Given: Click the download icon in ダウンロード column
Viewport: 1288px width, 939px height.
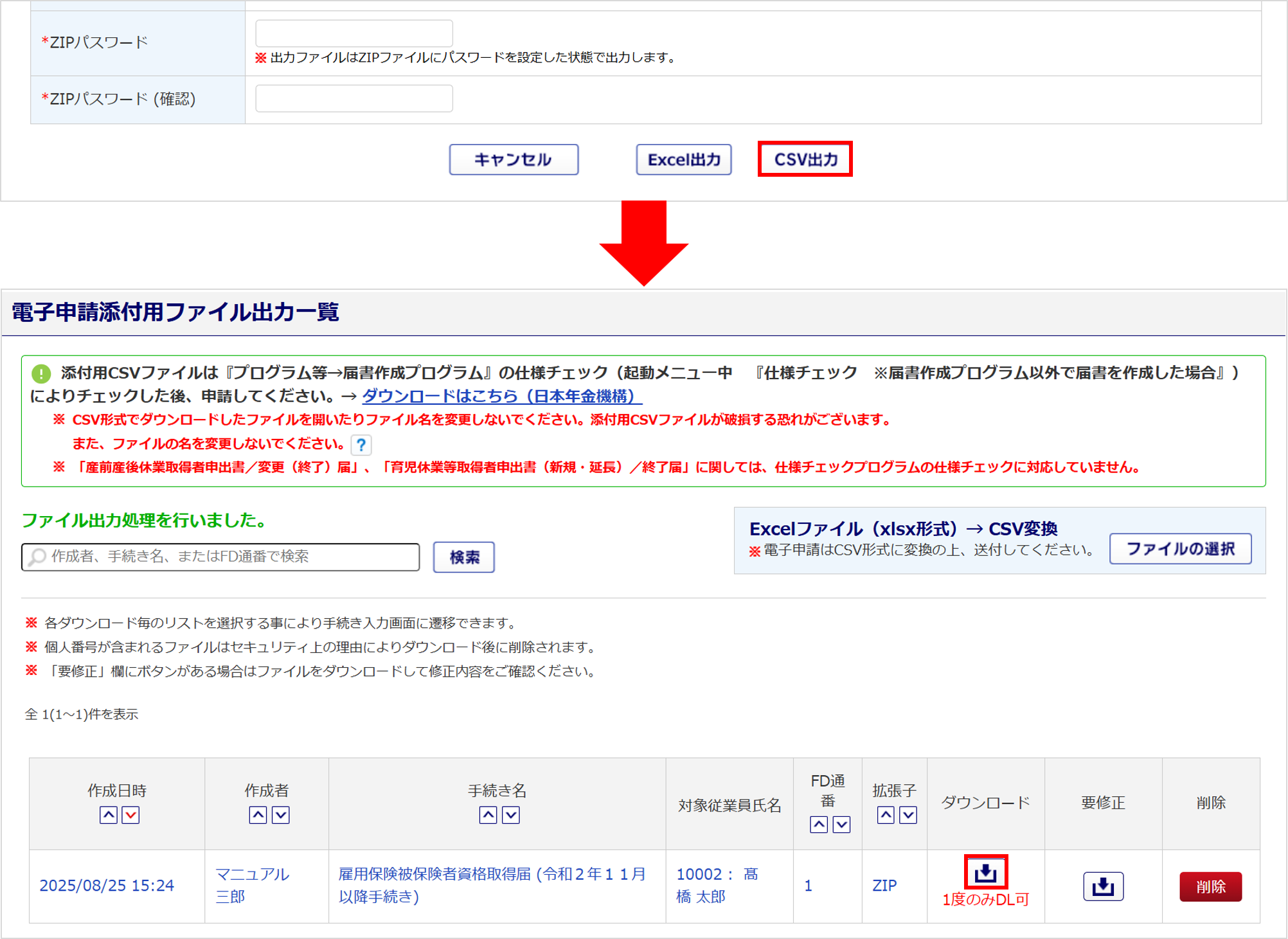Looking at the screenshot, I should click(985, 872).
